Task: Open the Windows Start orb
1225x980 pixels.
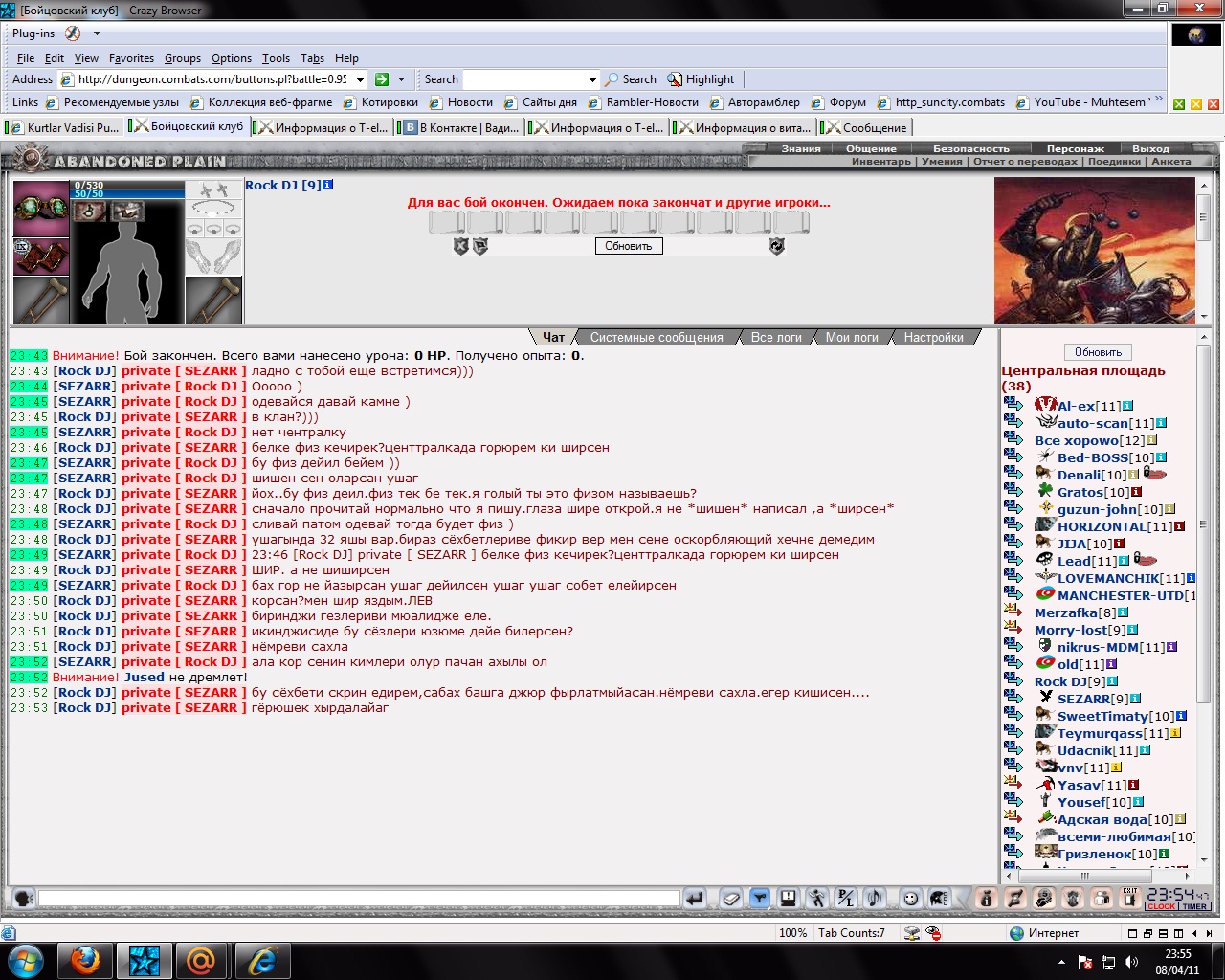Action: point(24,961)
